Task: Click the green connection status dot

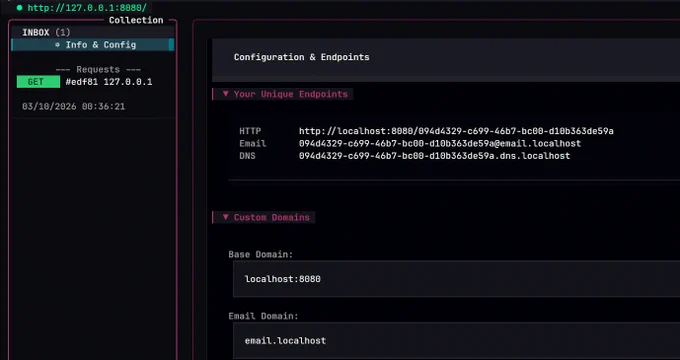Action: 19,8
